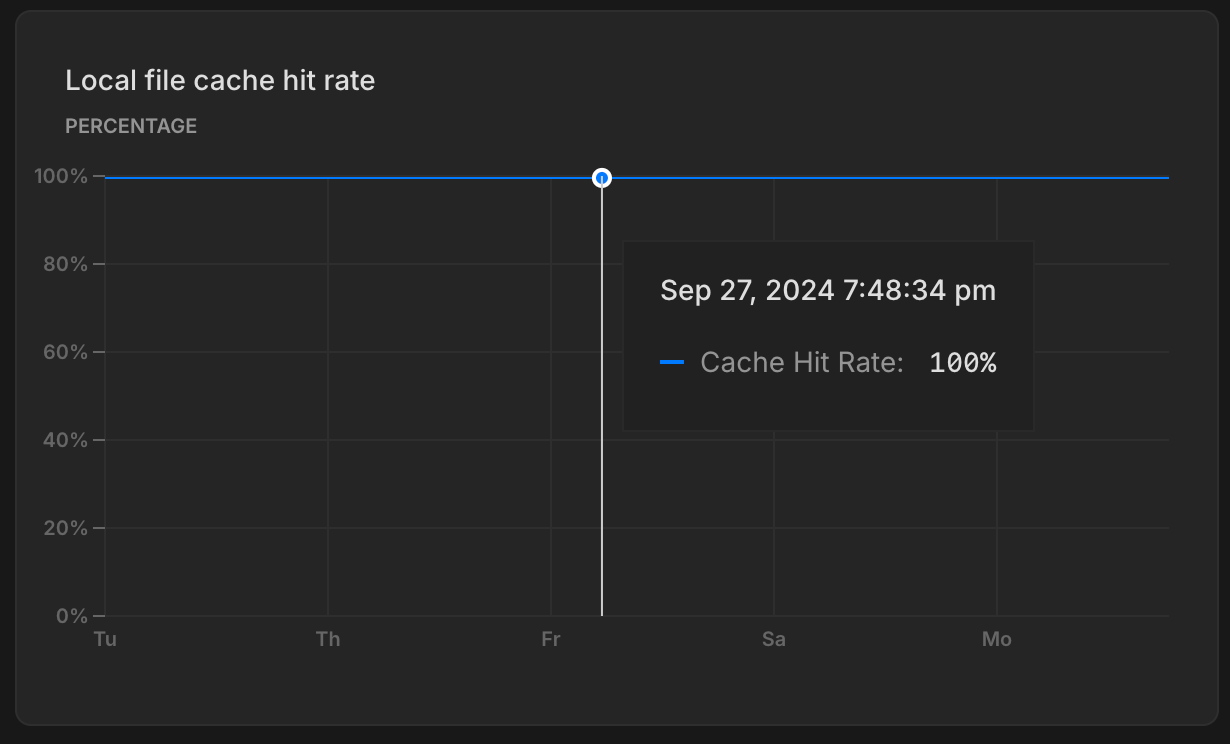Click the Sa x-axis day label
1230x744 pixels.
pyautogui.click(x=773, y=639)
